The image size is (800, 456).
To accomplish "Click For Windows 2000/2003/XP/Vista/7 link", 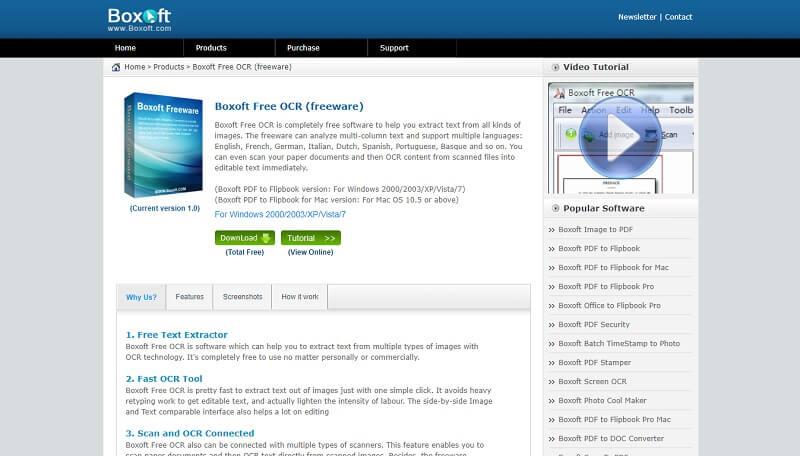I will [x=280, y=214].
